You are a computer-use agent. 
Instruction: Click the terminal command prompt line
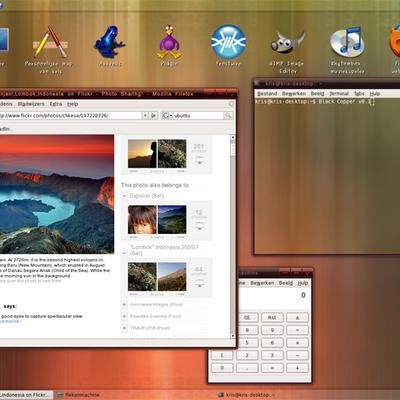pos(315,102)
